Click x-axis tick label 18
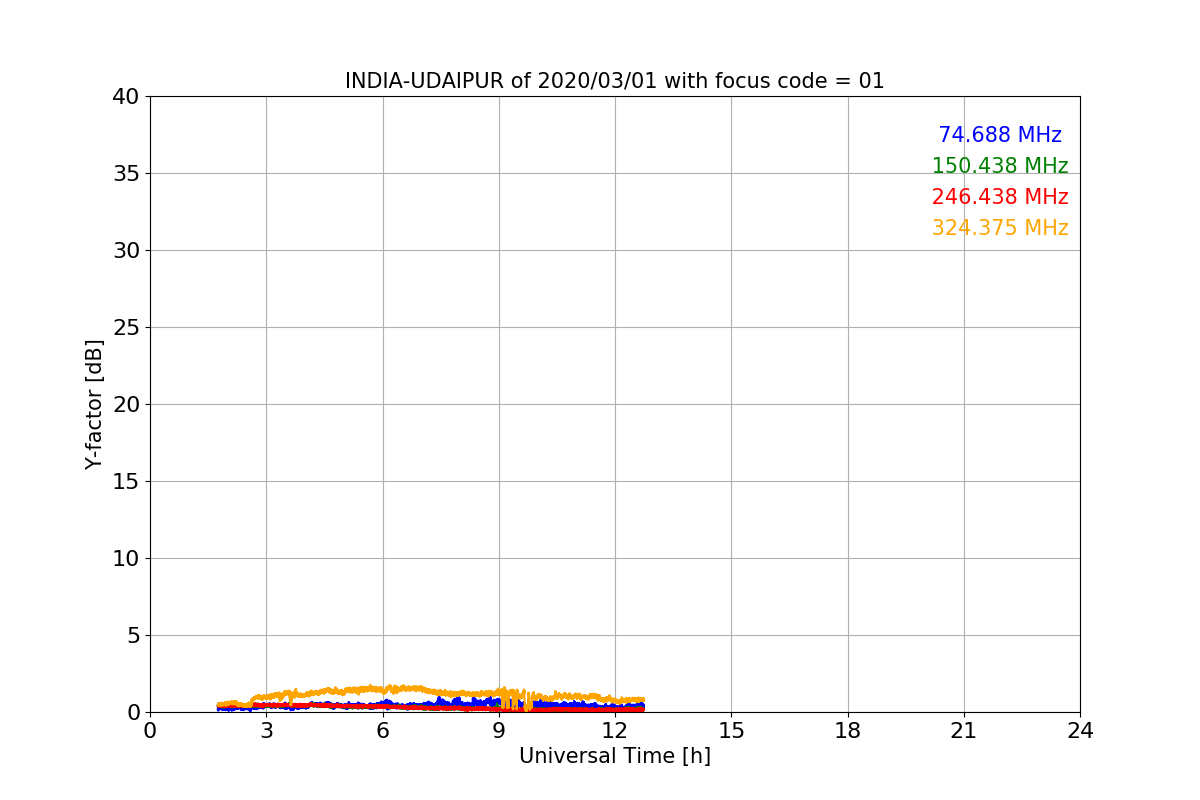 [848, 731]
